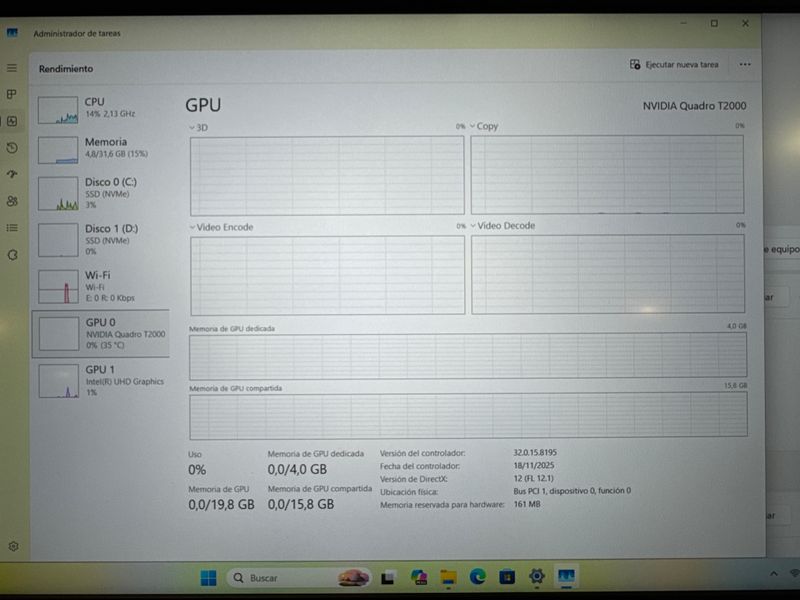
Task: Open the Windows Start menu
Action: point(208,578)
